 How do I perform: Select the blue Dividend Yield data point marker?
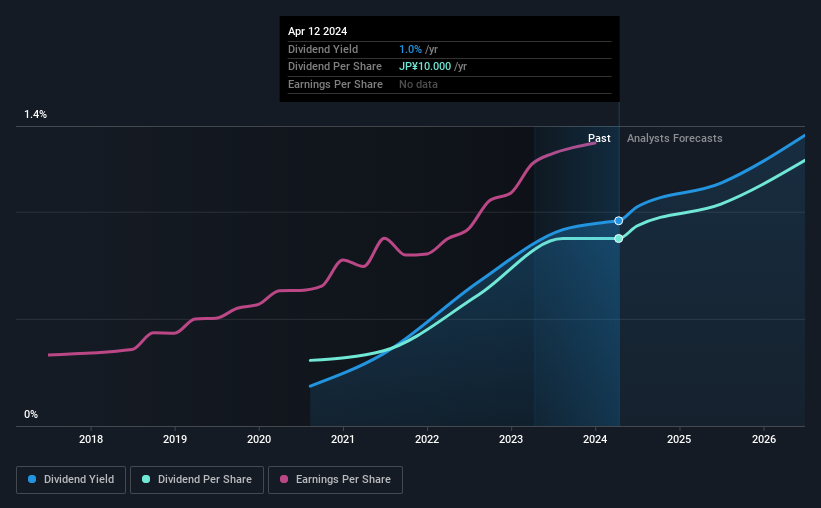[618, 221]
